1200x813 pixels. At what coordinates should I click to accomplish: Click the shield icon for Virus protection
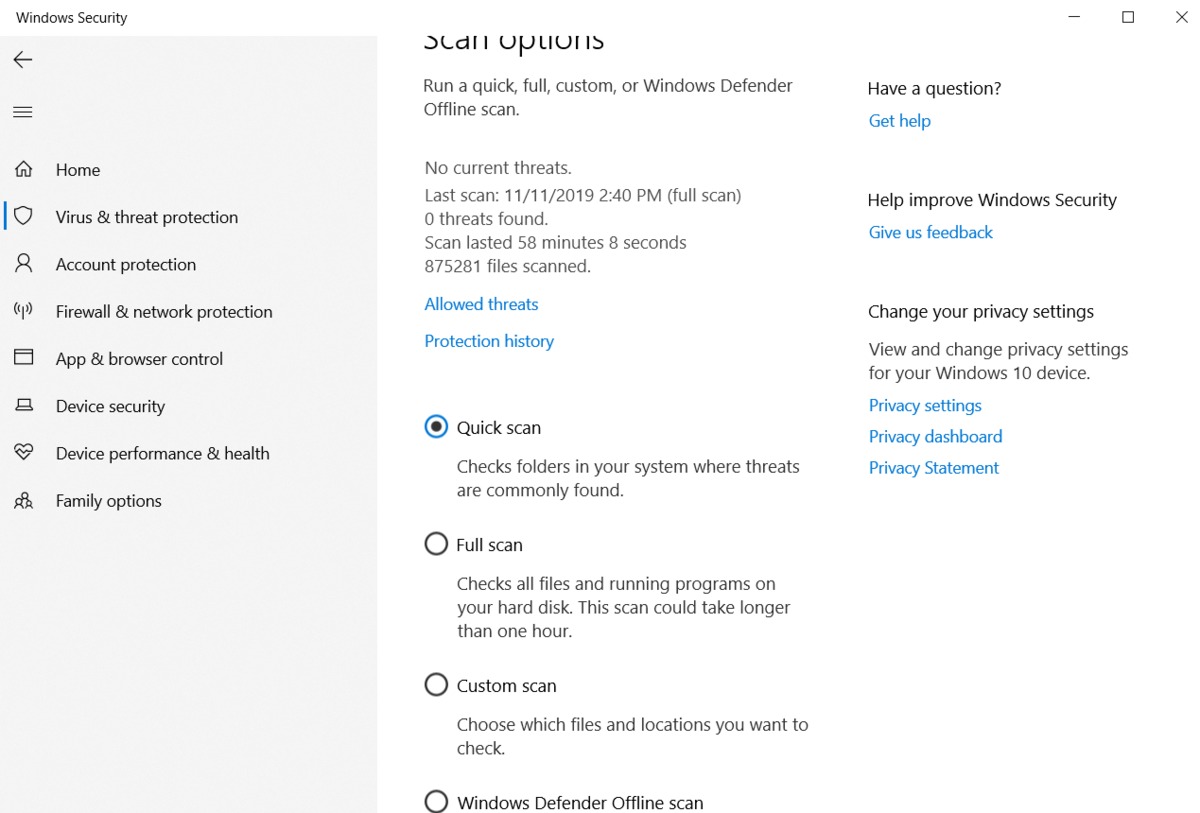24,216
